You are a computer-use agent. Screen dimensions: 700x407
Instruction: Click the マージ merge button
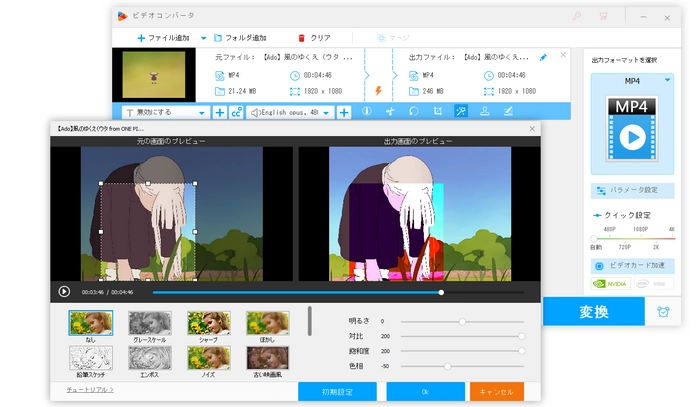click(x=393, y=38)
